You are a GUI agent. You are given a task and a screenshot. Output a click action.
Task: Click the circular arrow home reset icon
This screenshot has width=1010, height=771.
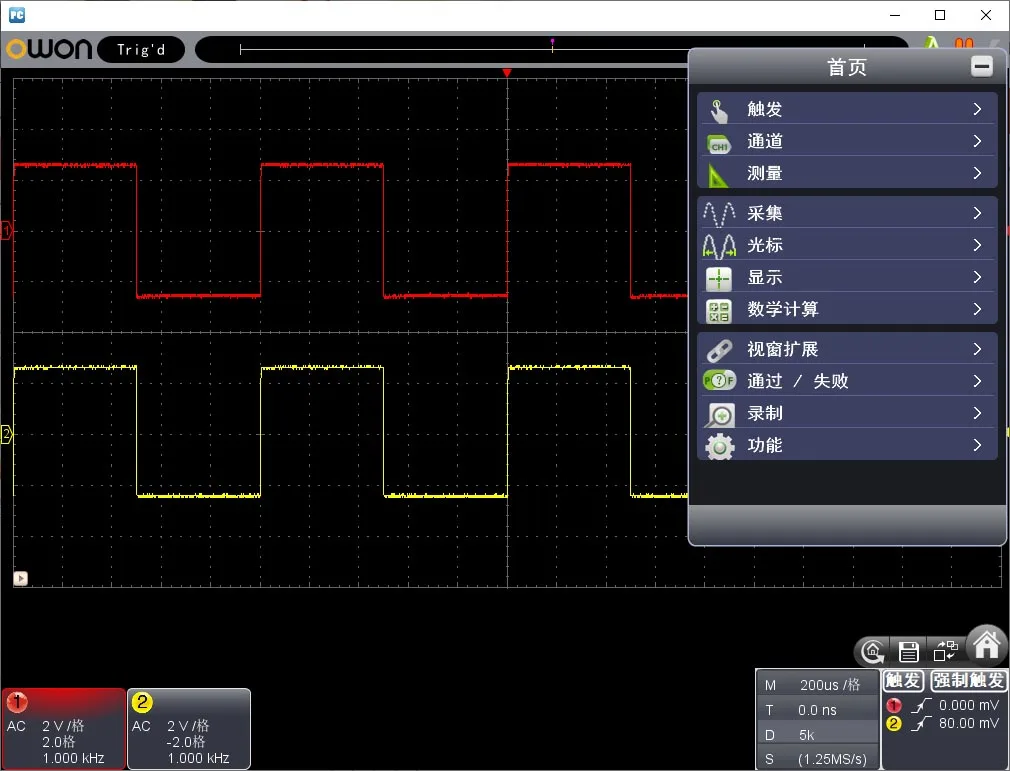873,652
